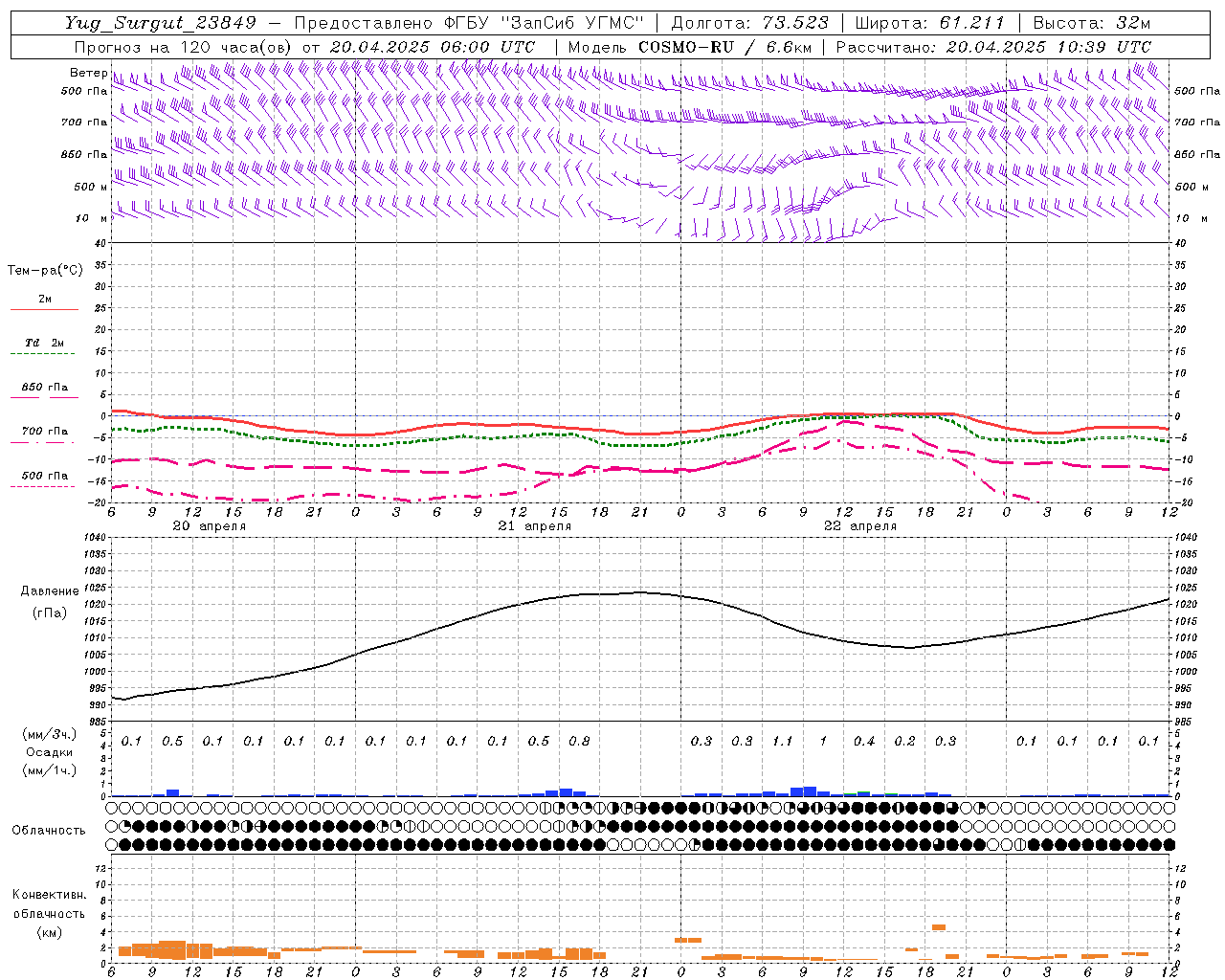Click the elevation text Высота: 32м
This screenshot has height=980, width=1225.
pyautogui.click(x=1092, y=23)
